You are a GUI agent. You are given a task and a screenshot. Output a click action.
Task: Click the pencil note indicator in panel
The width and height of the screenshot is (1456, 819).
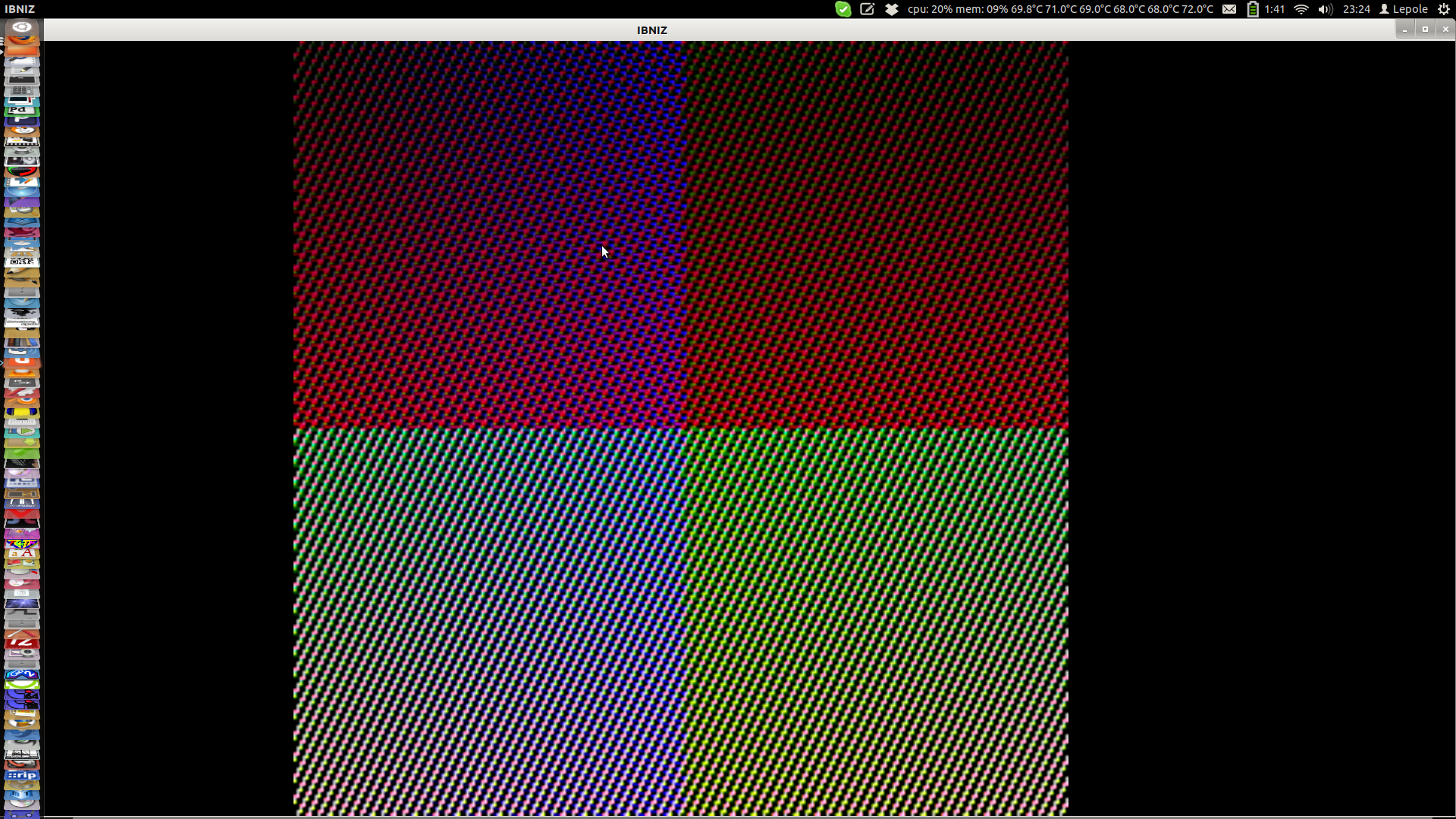[x=867, y=9]
